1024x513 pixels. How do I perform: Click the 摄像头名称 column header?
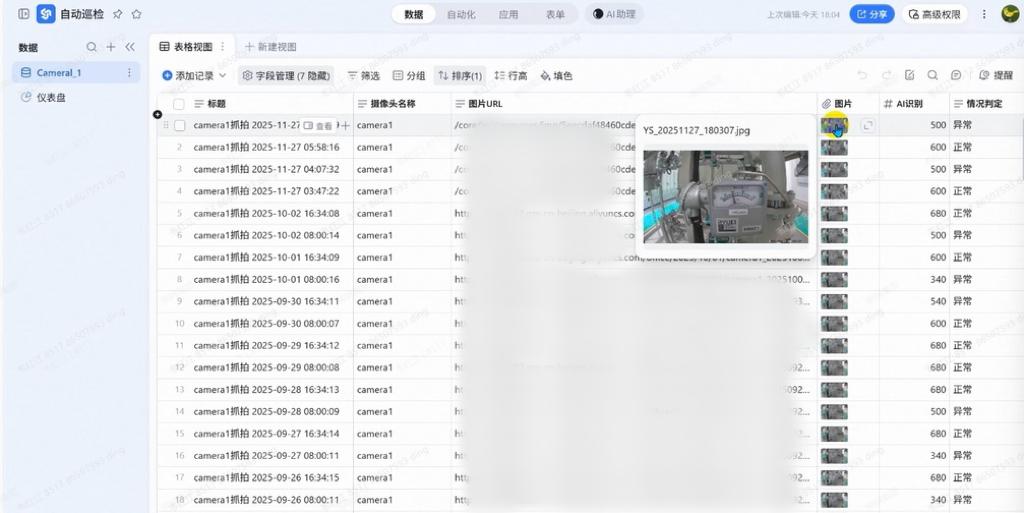pyautogui.click(x=402, y=104)
